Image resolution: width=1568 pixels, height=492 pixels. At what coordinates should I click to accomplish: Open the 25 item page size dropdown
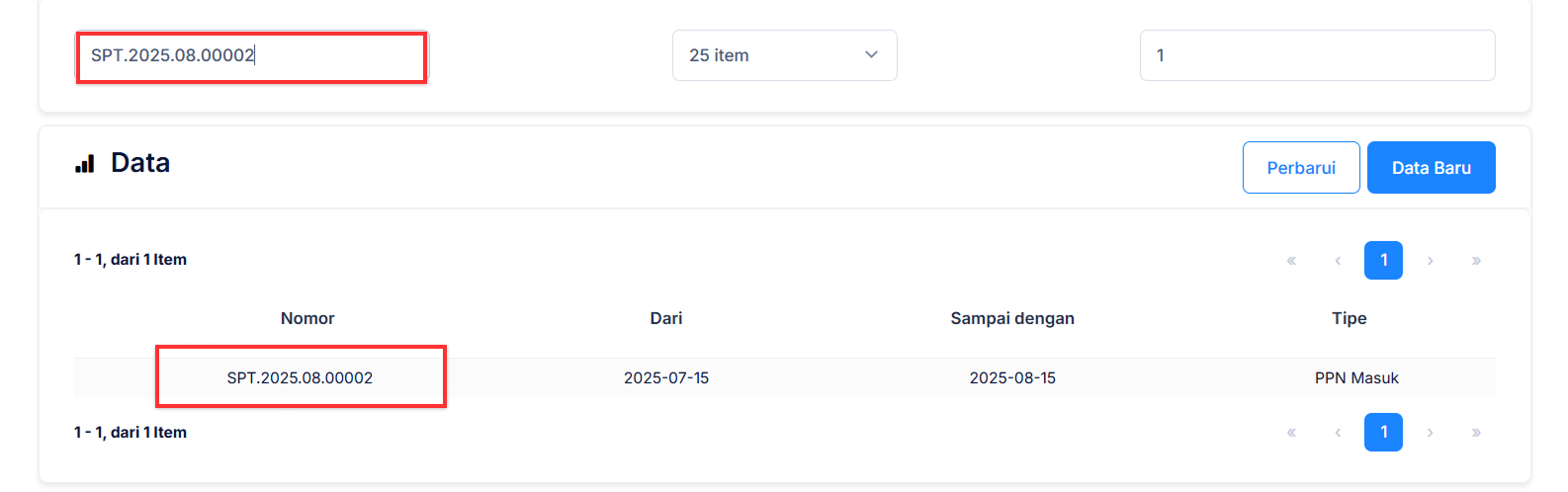coord(784,55)
